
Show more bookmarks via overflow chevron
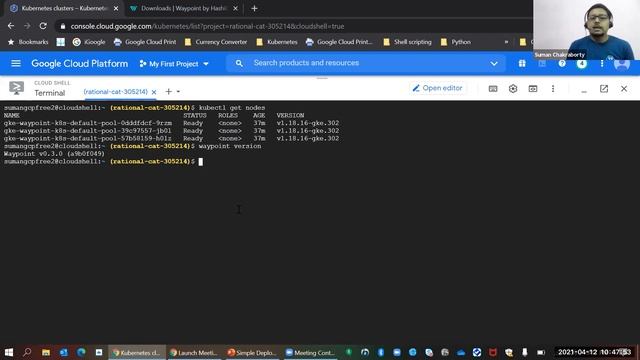506,42
